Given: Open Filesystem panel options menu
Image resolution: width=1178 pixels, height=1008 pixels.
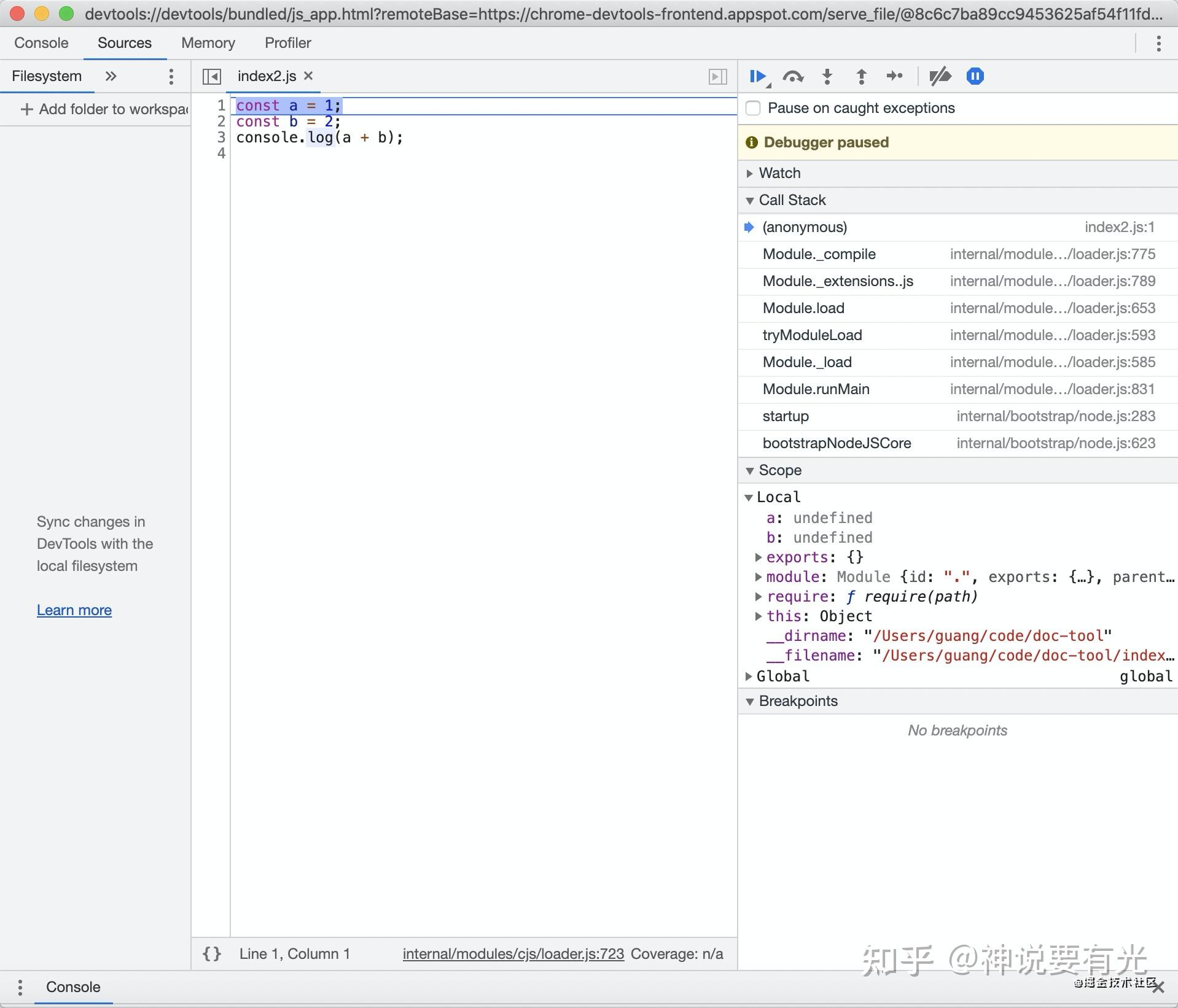Looking at the screenshot, I should tap(171, 76).
